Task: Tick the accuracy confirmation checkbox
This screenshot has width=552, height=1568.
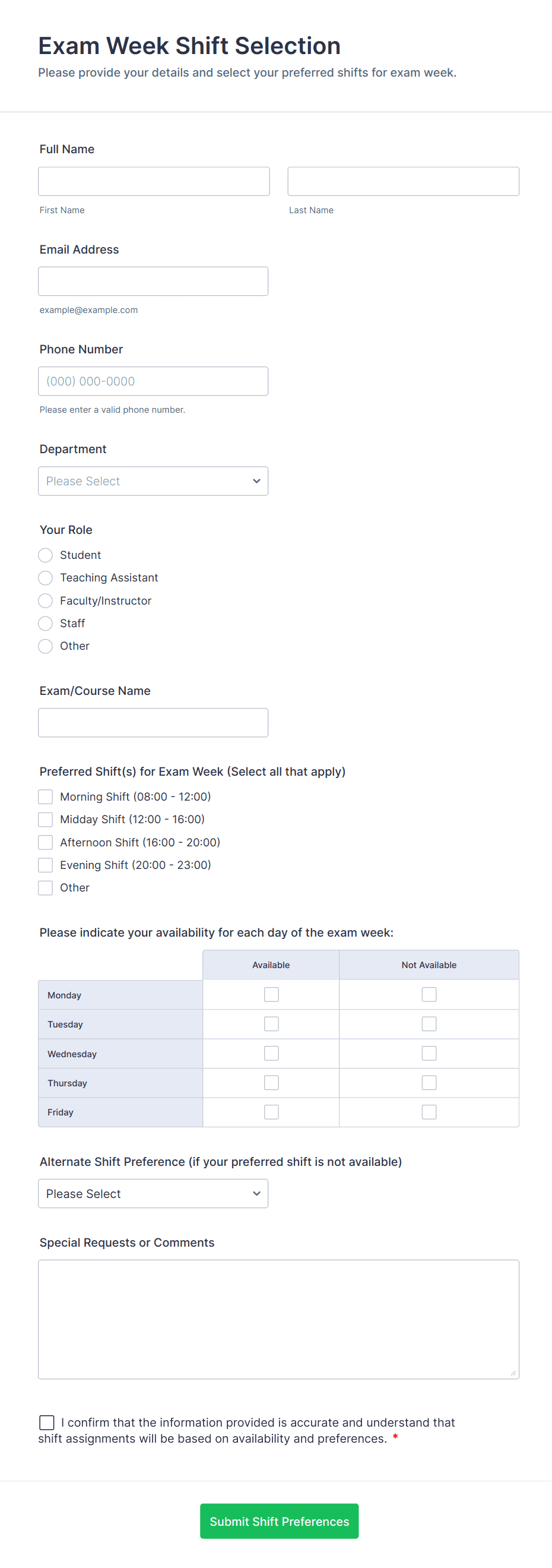Action: (47, 1422)
